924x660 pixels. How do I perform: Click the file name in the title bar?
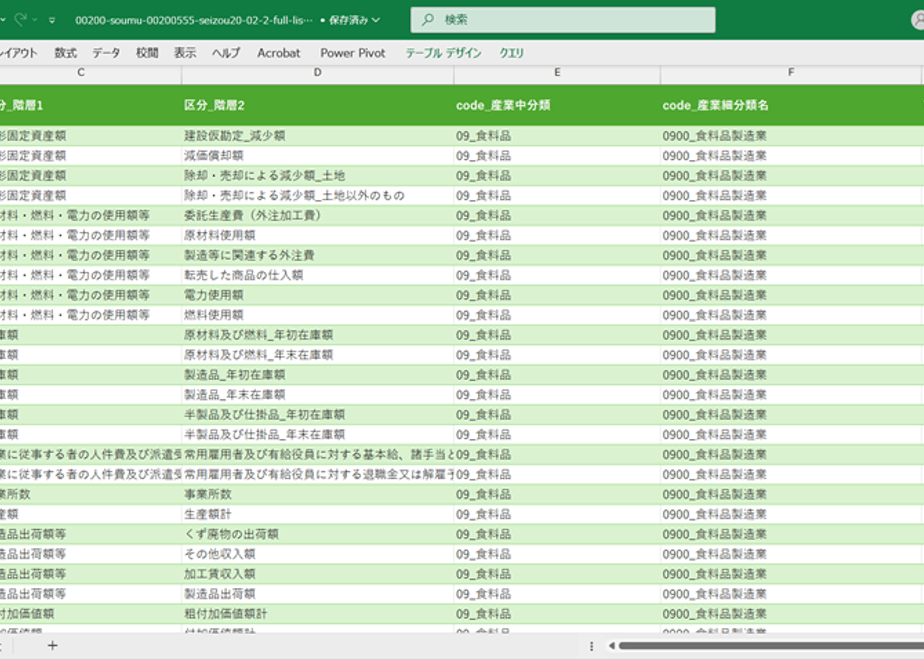(x=194, y=20)
